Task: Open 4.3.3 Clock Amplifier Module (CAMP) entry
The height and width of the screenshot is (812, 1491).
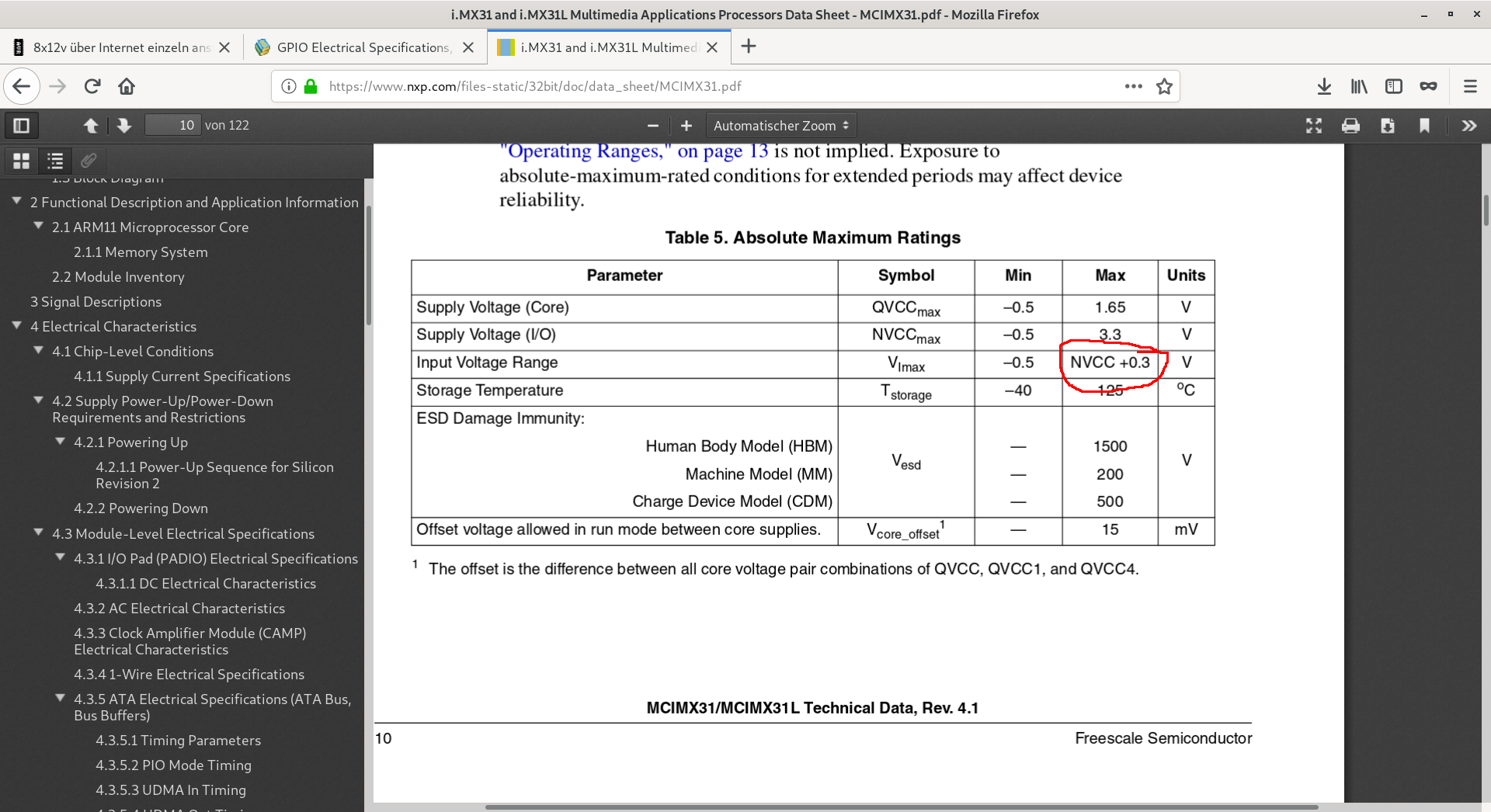Action: (189, 641)
